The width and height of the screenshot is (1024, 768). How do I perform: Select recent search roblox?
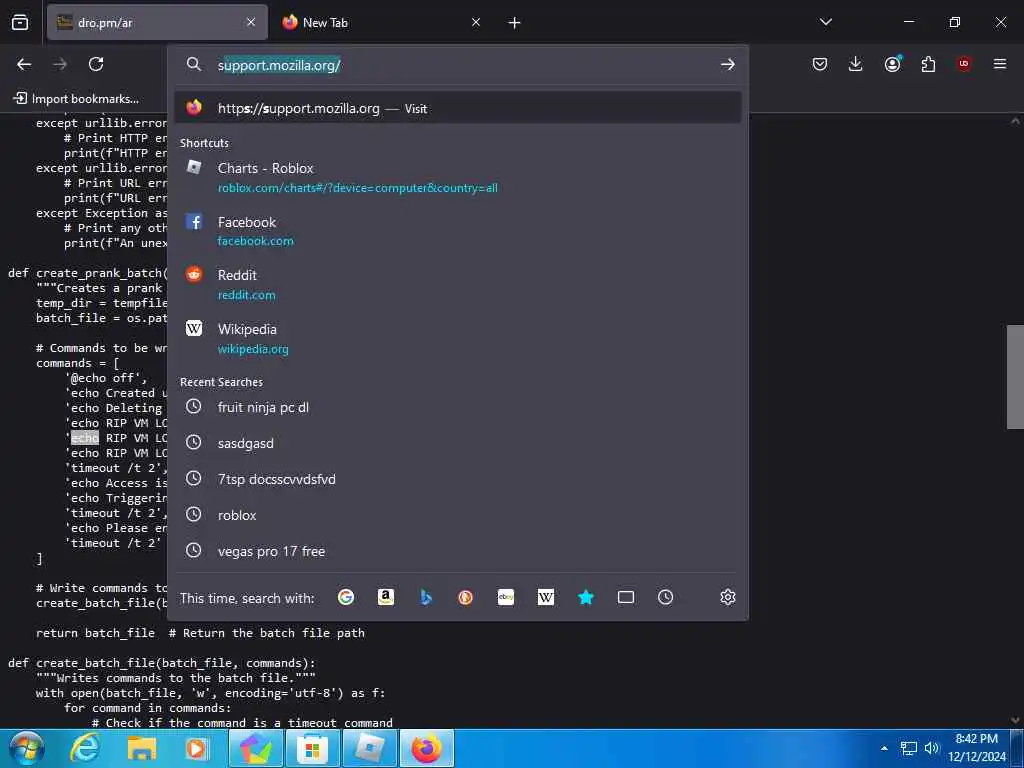coord(458,515)
